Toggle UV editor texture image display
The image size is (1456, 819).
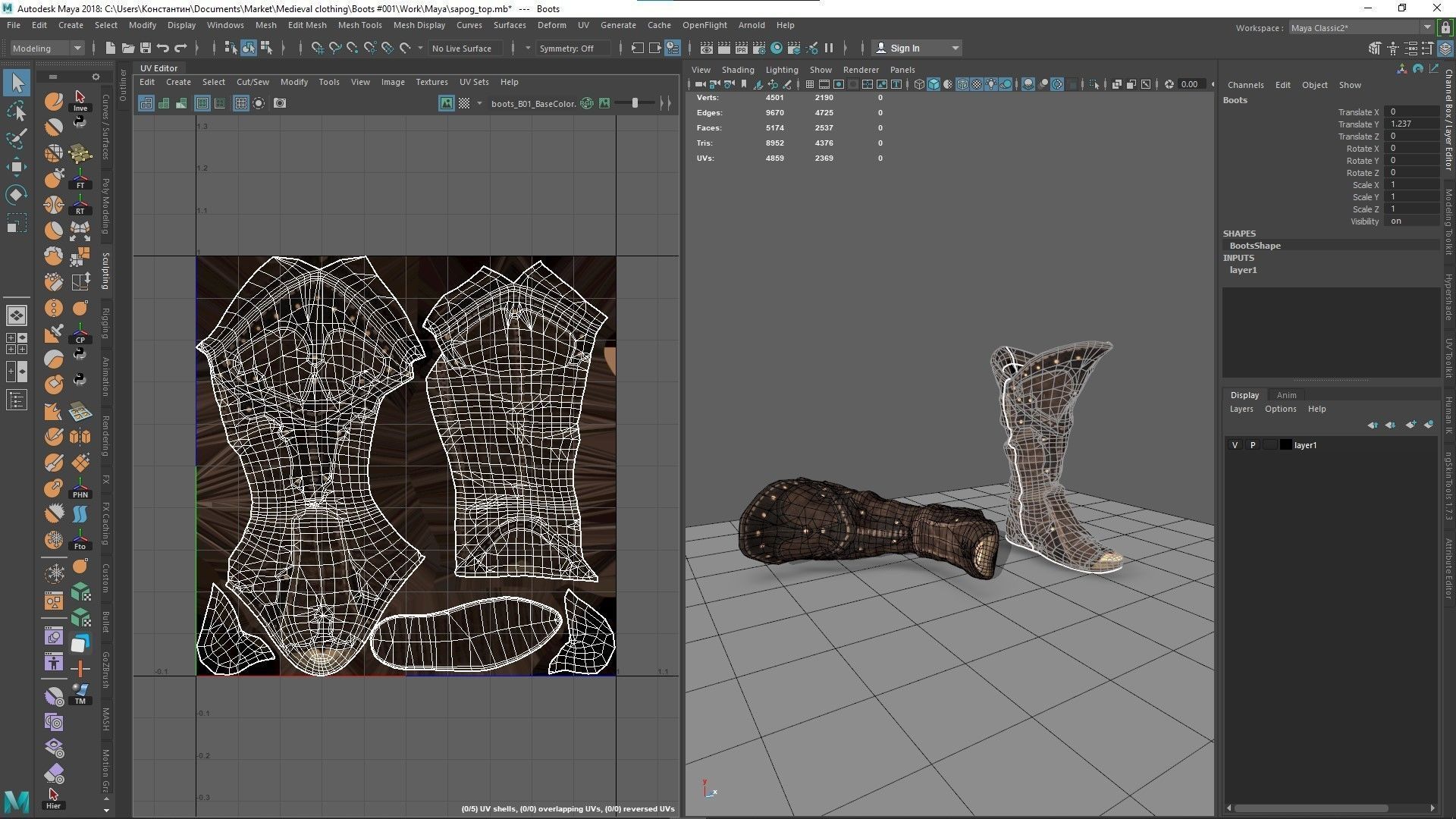pos(447,103)
